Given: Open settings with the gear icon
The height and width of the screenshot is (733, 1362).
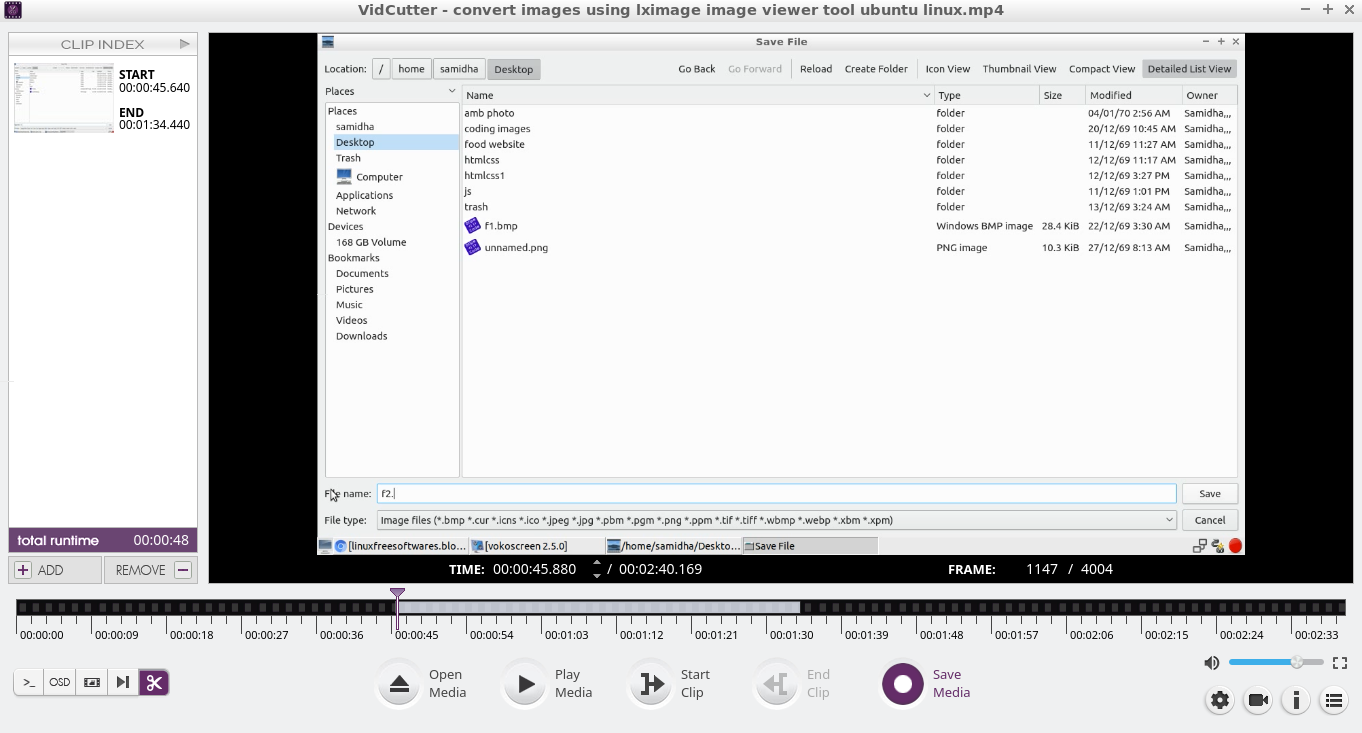Looking at the screenshot, I should pyautogui.click(x=1220, y=700).
